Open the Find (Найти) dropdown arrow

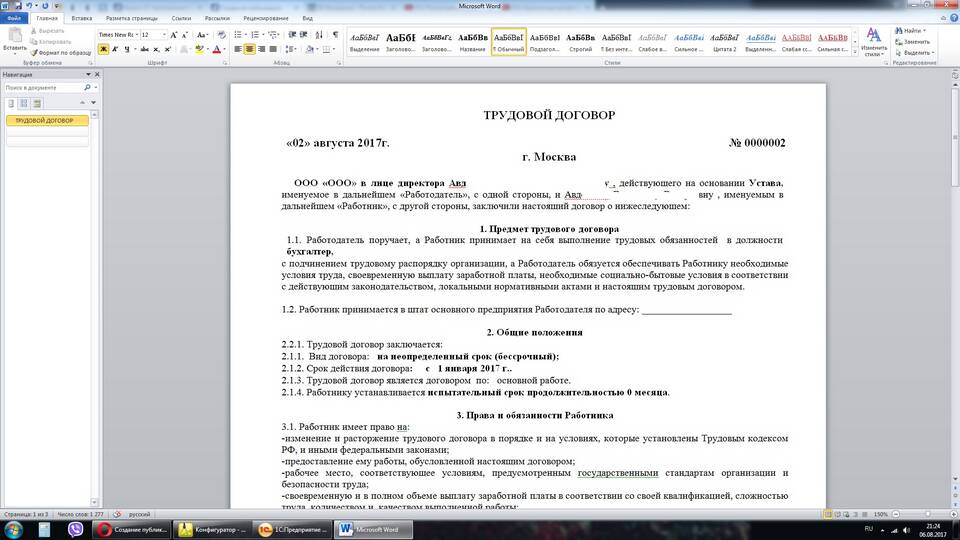(924, 31)
